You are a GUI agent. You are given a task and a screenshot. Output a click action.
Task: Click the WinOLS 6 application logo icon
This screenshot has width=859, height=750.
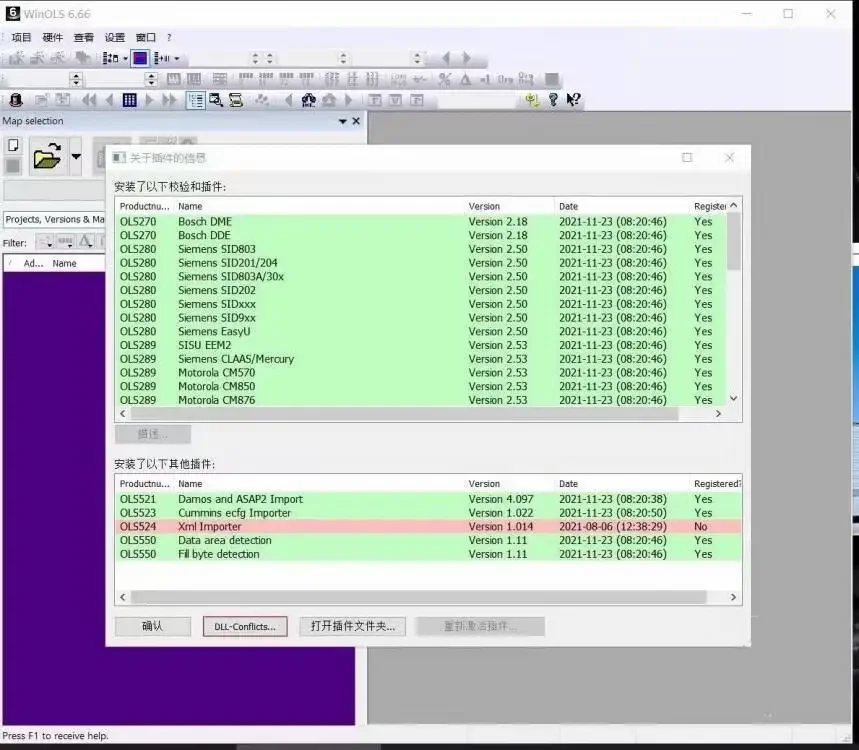[13, 13]
